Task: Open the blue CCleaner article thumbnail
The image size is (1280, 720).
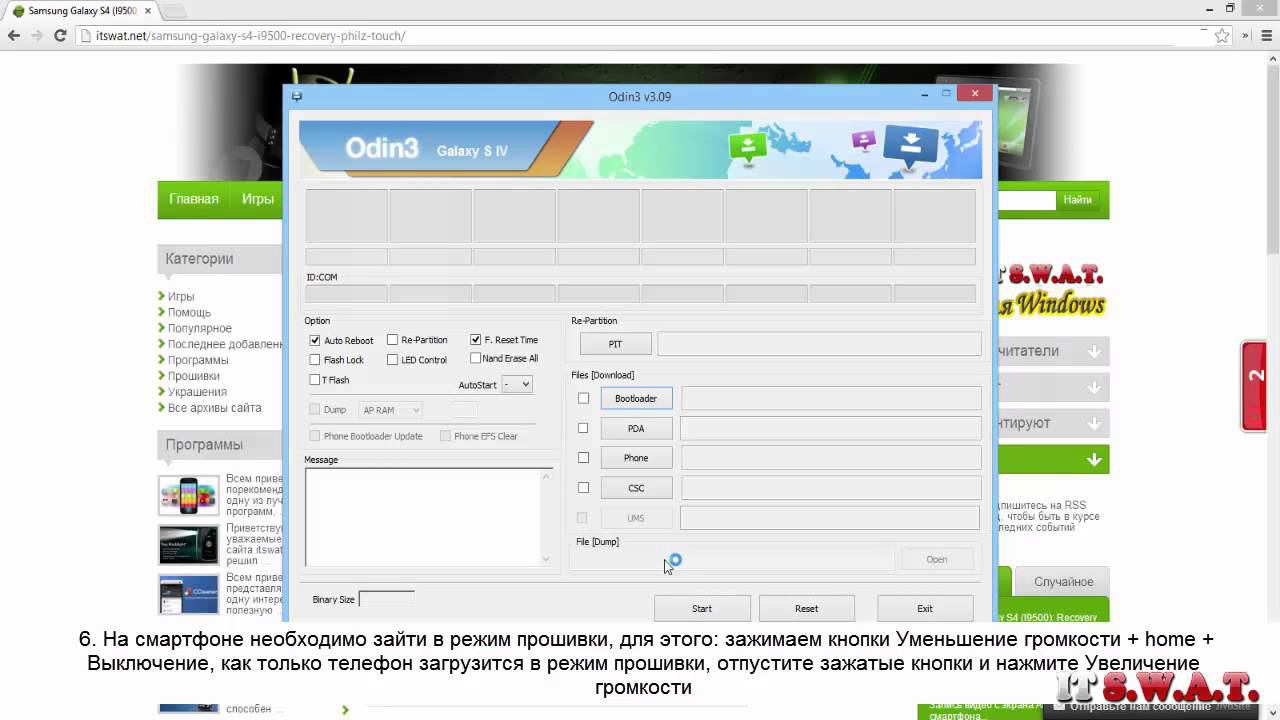Action: pos(189,594)
